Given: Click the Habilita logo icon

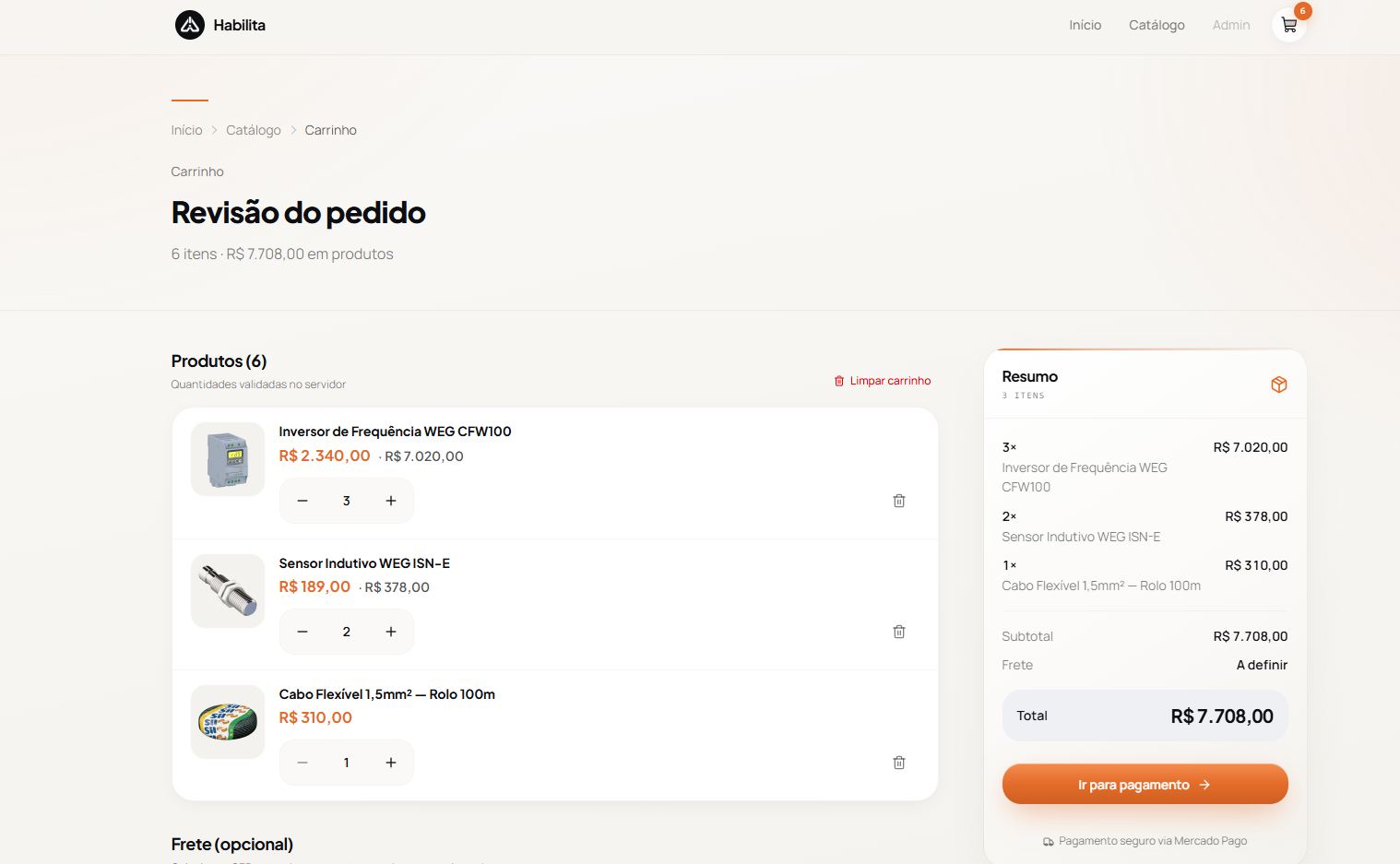Looking at the screenshot, I should [x=190, y=25].
